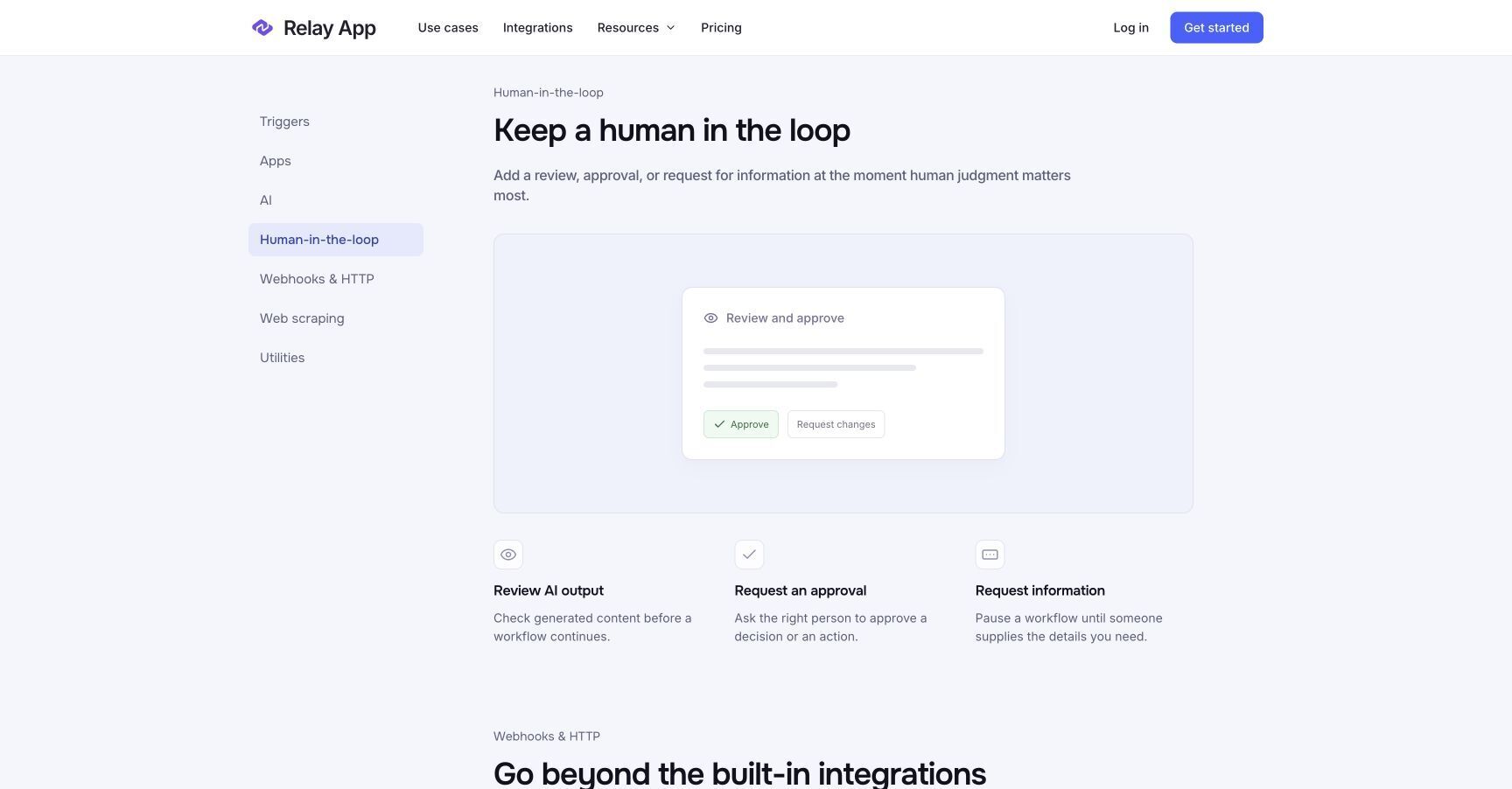
Task: Expand the Resources dropdown chevron
Action: pos(671,28)
